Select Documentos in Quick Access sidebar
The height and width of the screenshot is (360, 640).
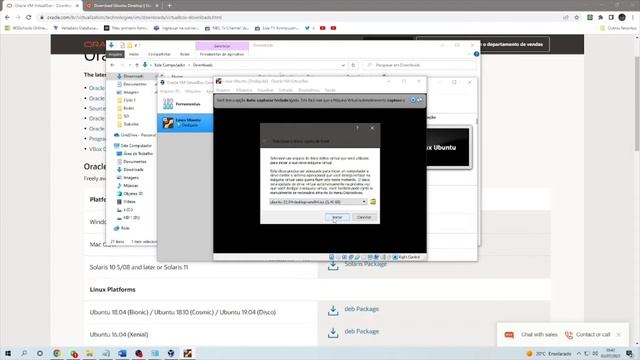tap(134, 84)
